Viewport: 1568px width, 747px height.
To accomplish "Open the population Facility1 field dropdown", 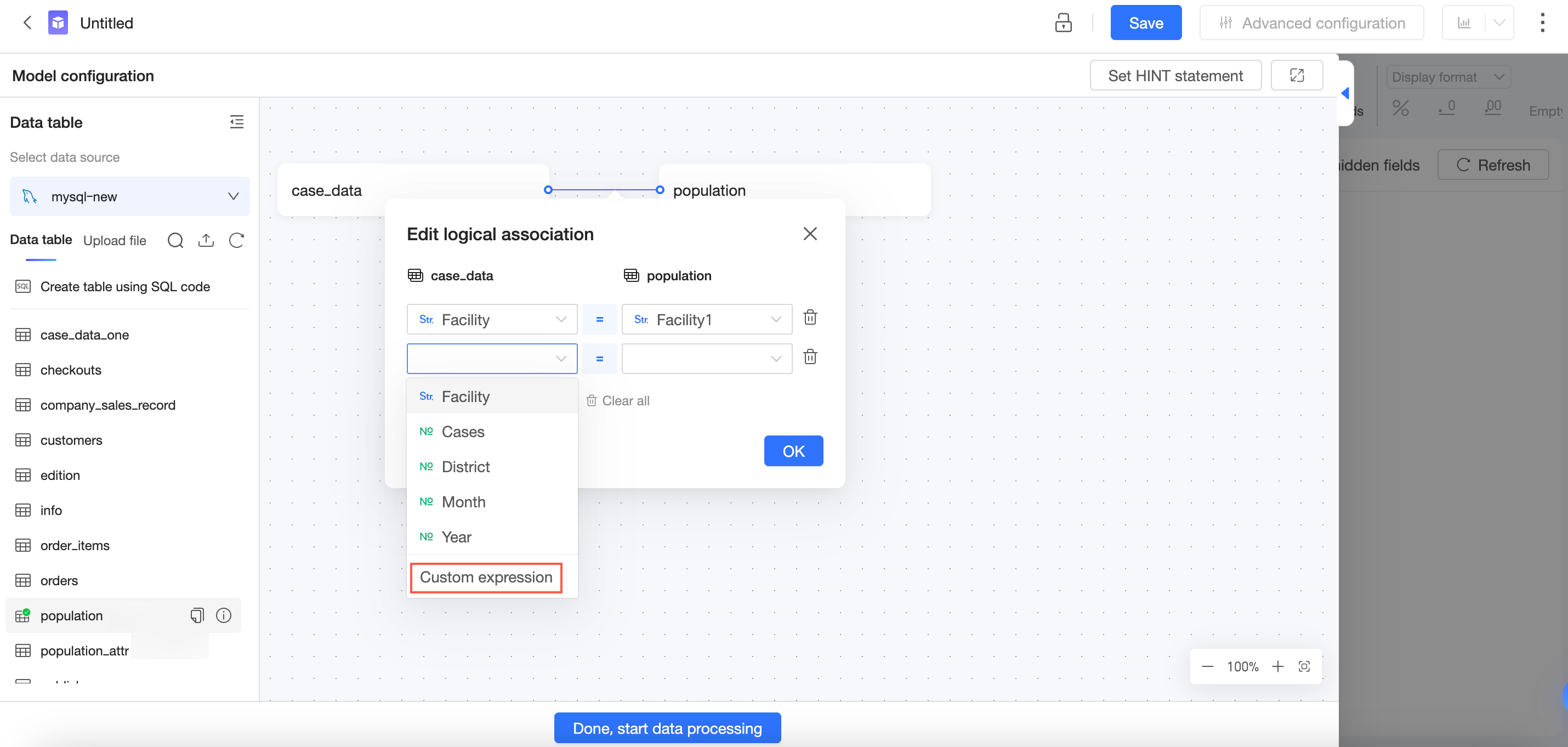I will click(707, 320).
